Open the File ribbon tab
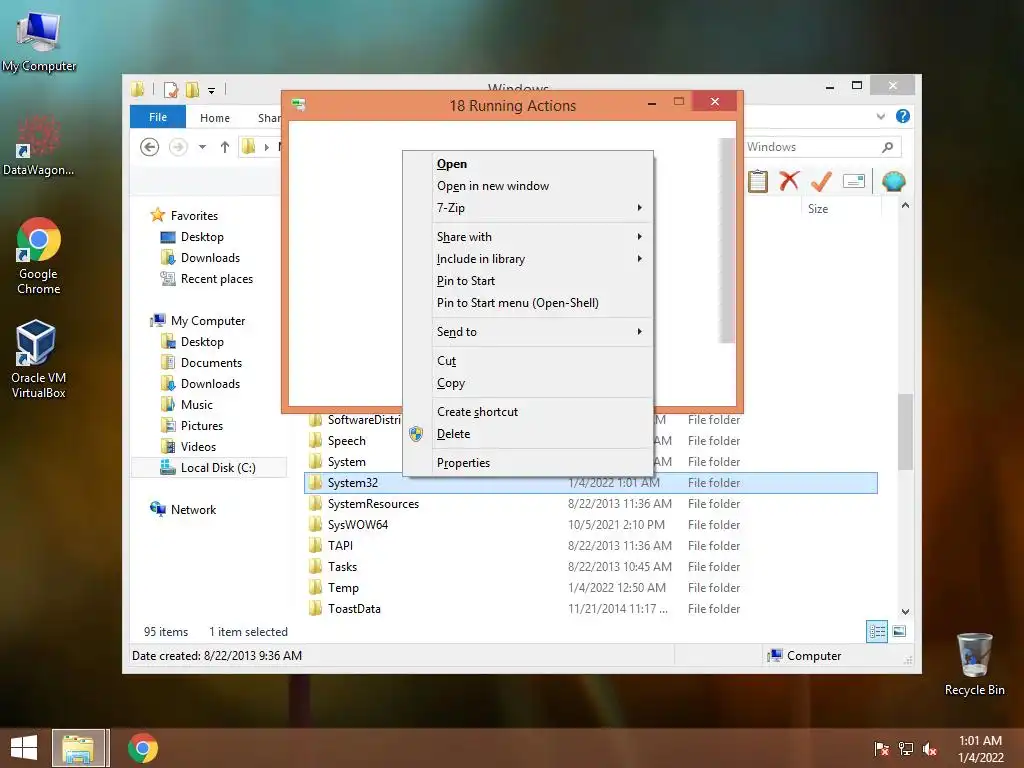The height and width of the screenshot is (768, 1024). click(x=157, y=117)
